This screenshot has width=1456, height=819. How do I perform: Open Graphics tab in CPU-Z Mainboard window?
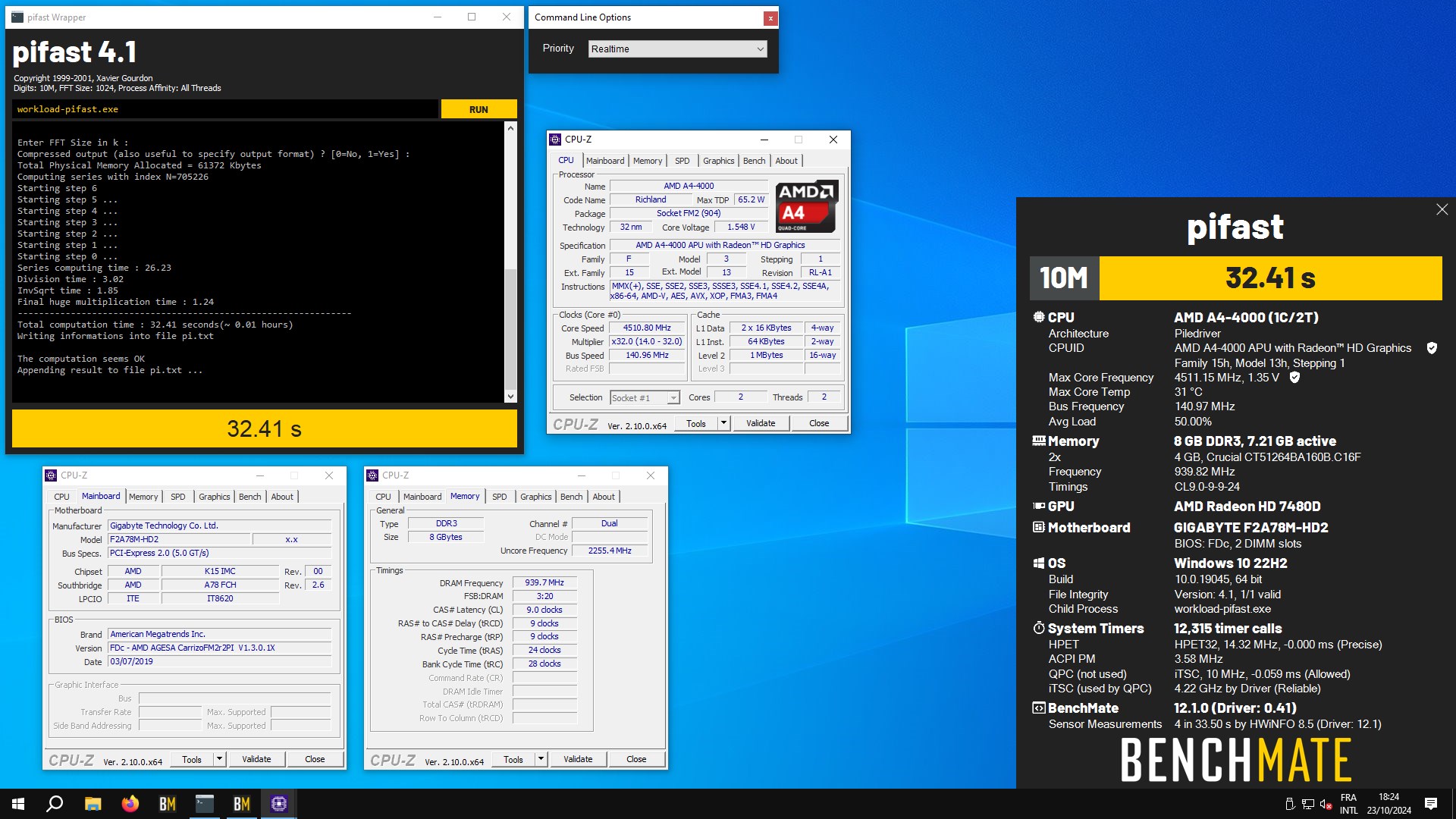point(215,497)
